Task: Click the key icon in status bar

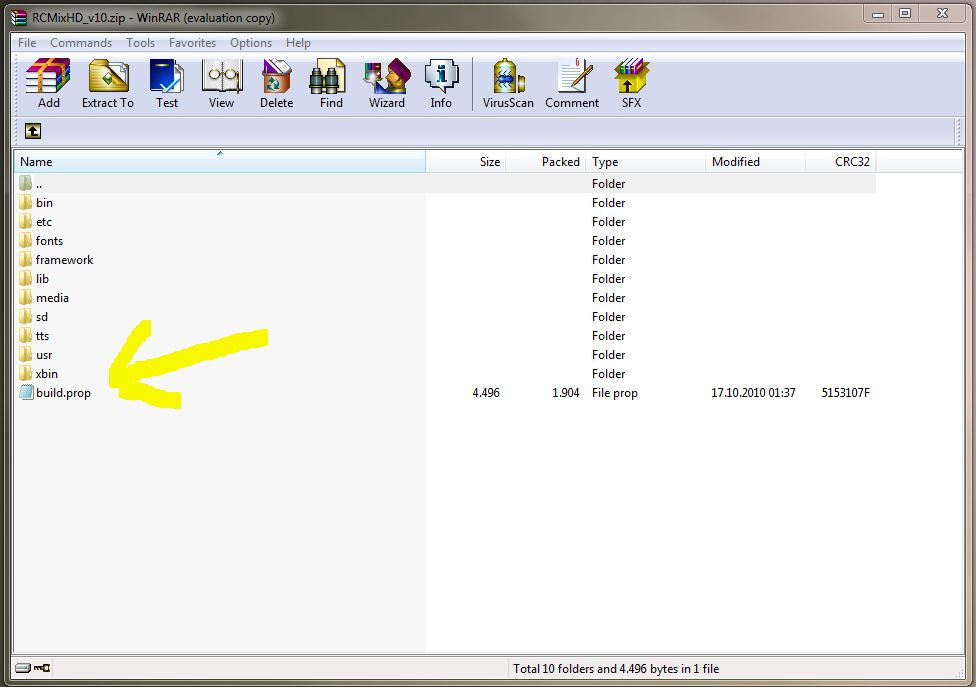Action: click(x=42, y=668)
